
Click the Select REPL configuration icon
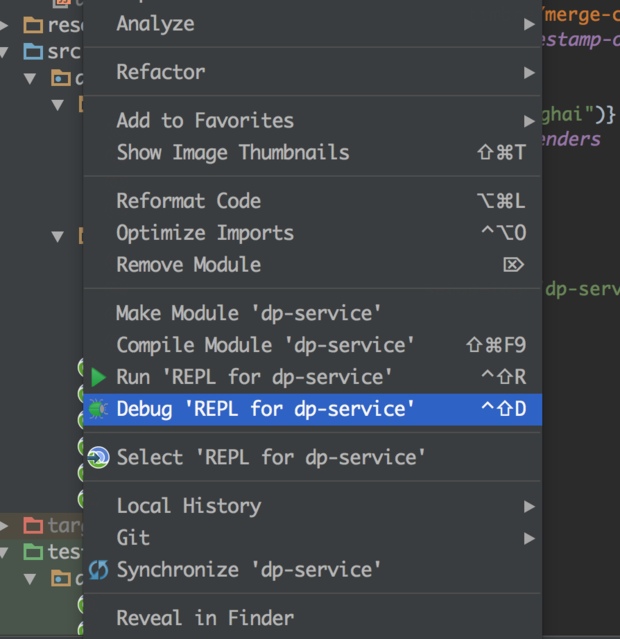pos(98,458)
